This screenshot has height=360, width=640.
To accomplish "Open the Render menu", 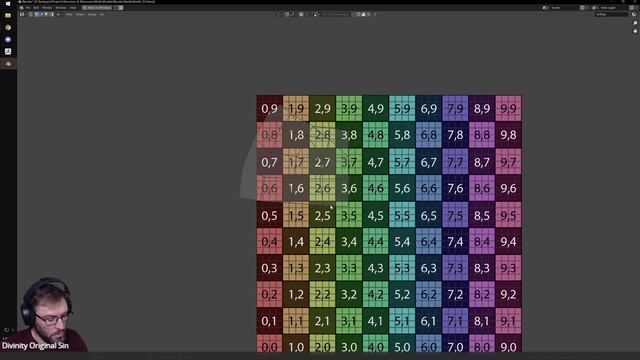I will point(47,8).
